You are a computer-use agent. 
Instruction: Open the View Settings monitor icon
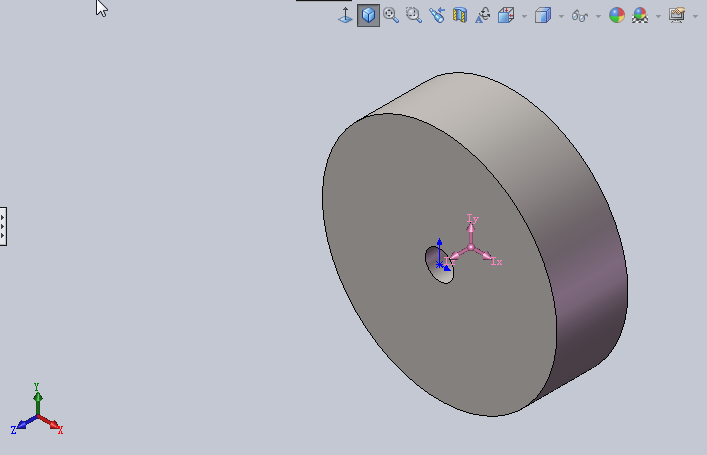(x=677, y=15)
